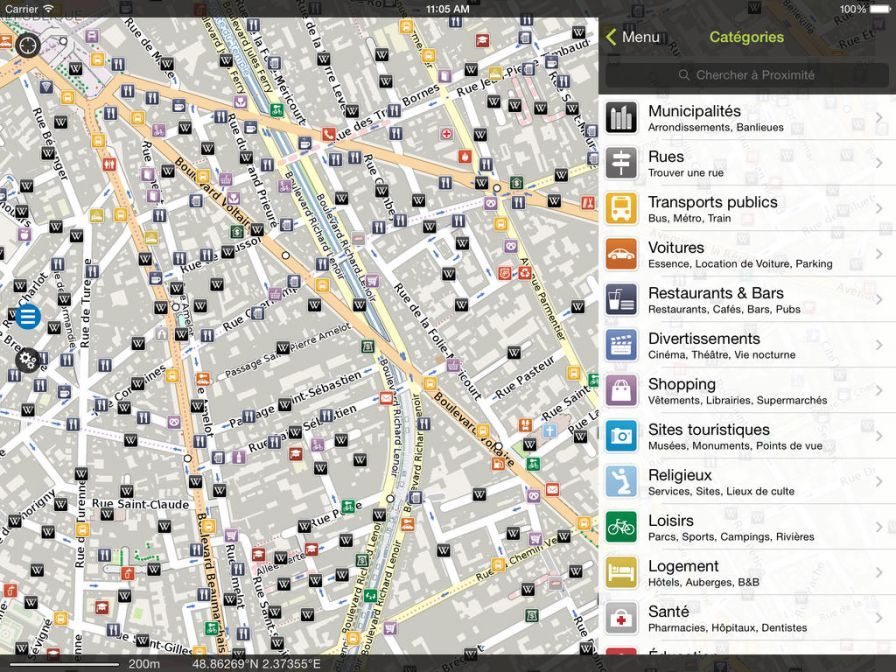This screenshot has height=672, width=896.
Task: Tap the Shopping bag icon
Action: [622, 390]
